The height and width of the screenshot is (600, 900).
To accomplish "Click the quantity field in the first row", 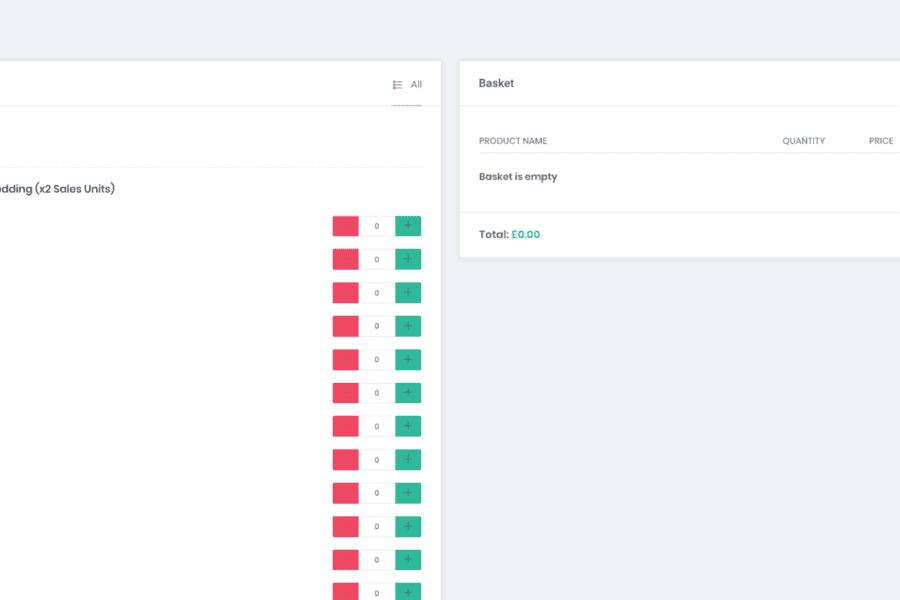I will pyautogui.click(x=377, y=226).
